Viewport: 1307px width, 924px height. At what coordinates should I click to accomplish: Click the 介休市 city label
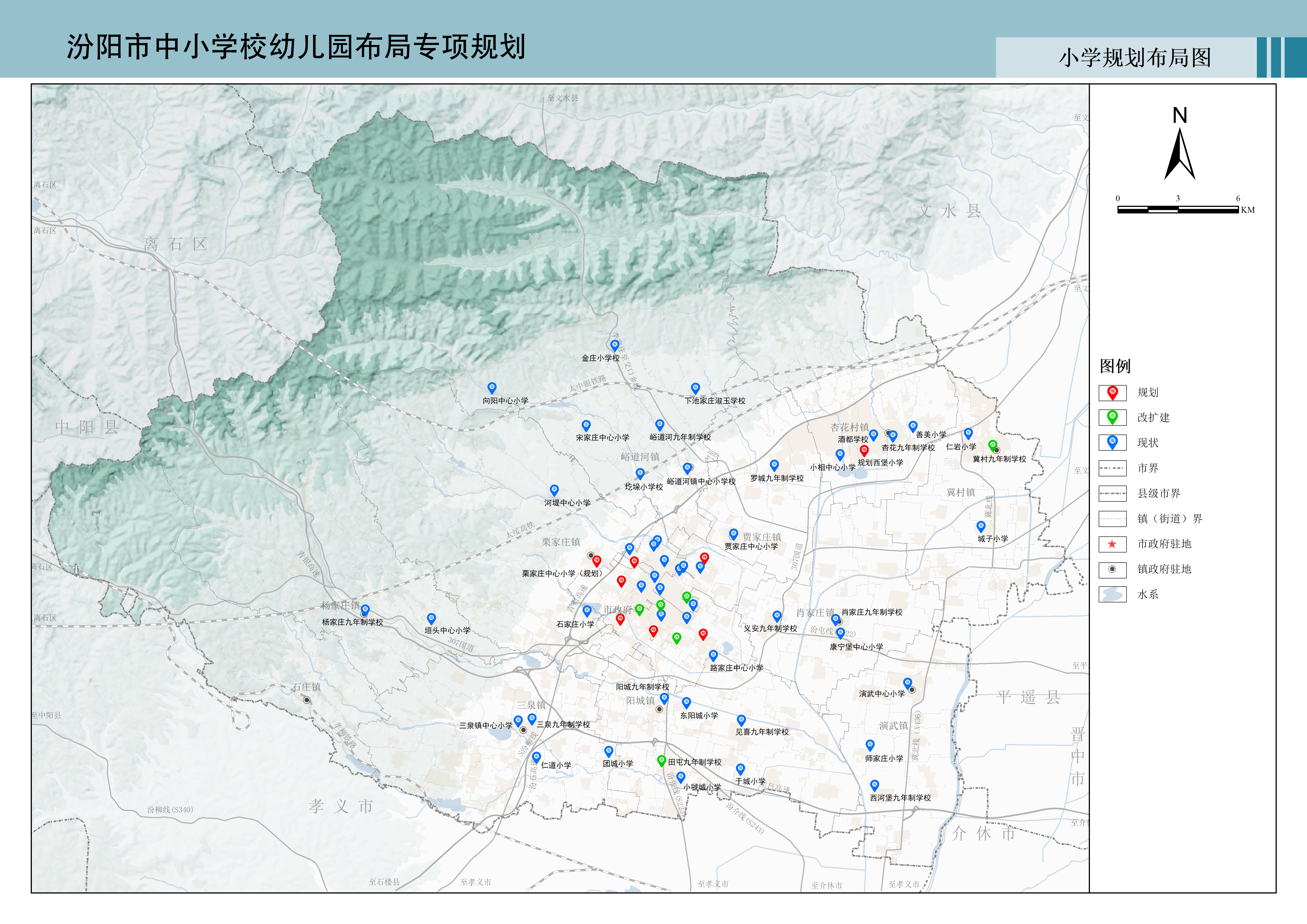point(984,833)
